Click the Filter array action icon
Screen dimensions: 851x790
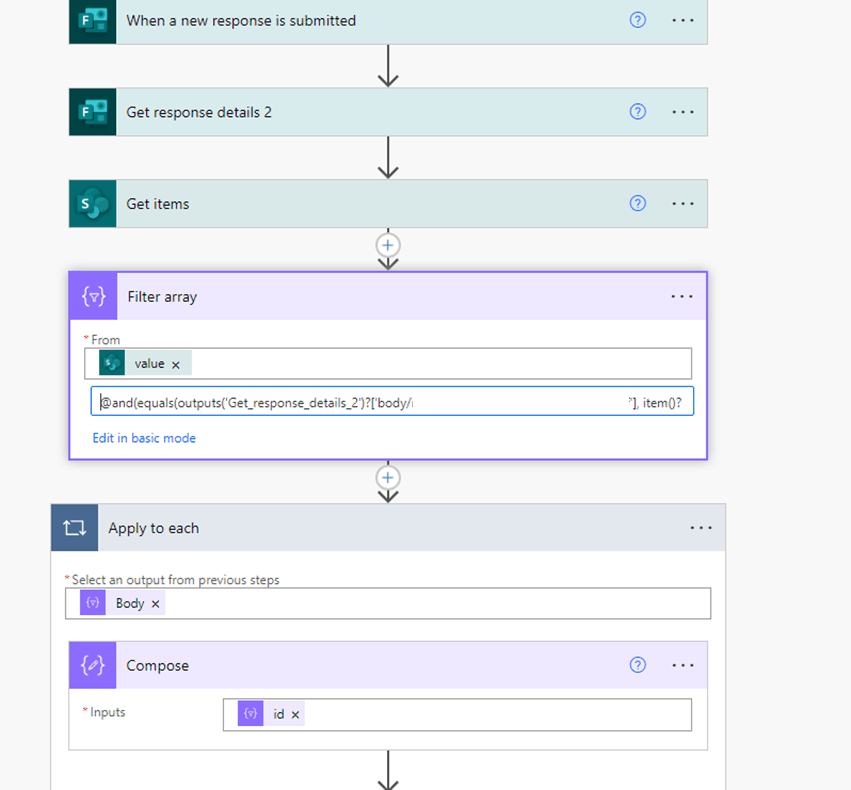click(92, 296)
